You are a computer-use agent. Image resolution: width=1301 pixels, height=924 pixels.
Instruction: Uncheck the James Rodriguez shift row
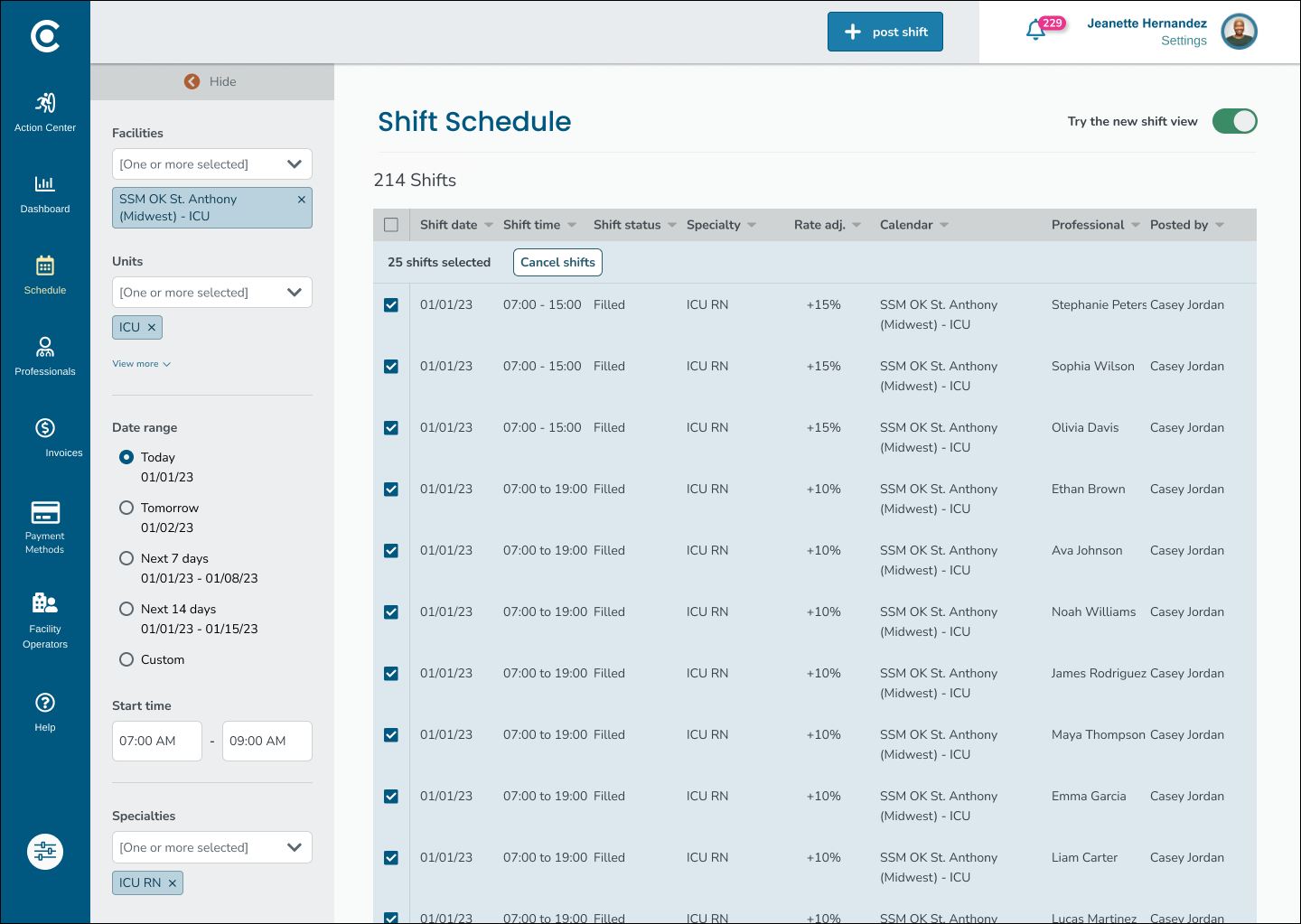[391, 674]
